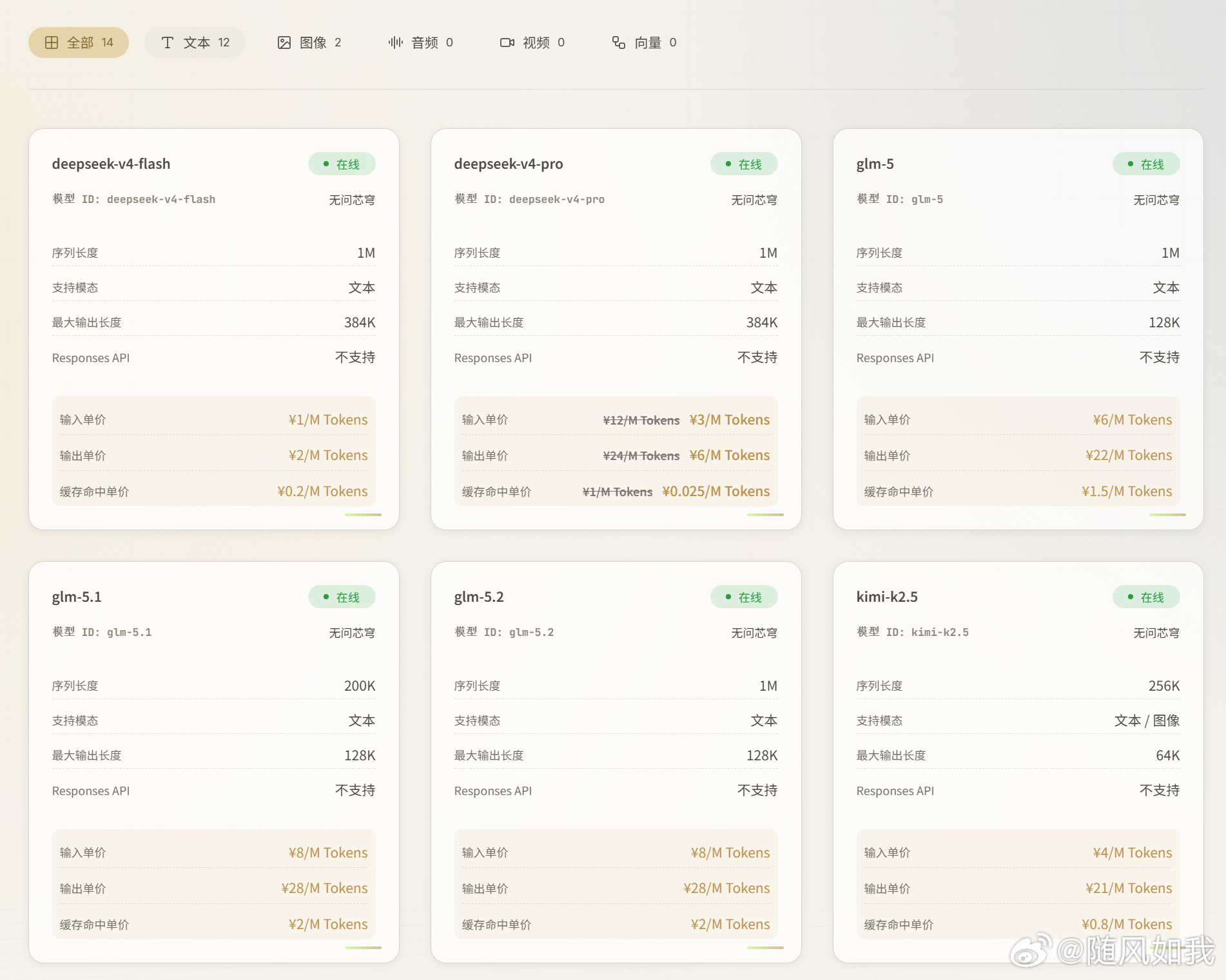Image resolution: width=1226 pixels, height=980 pixels.
Task: Open the kimi-k2.5 model card title
Action: pos(887,597)
